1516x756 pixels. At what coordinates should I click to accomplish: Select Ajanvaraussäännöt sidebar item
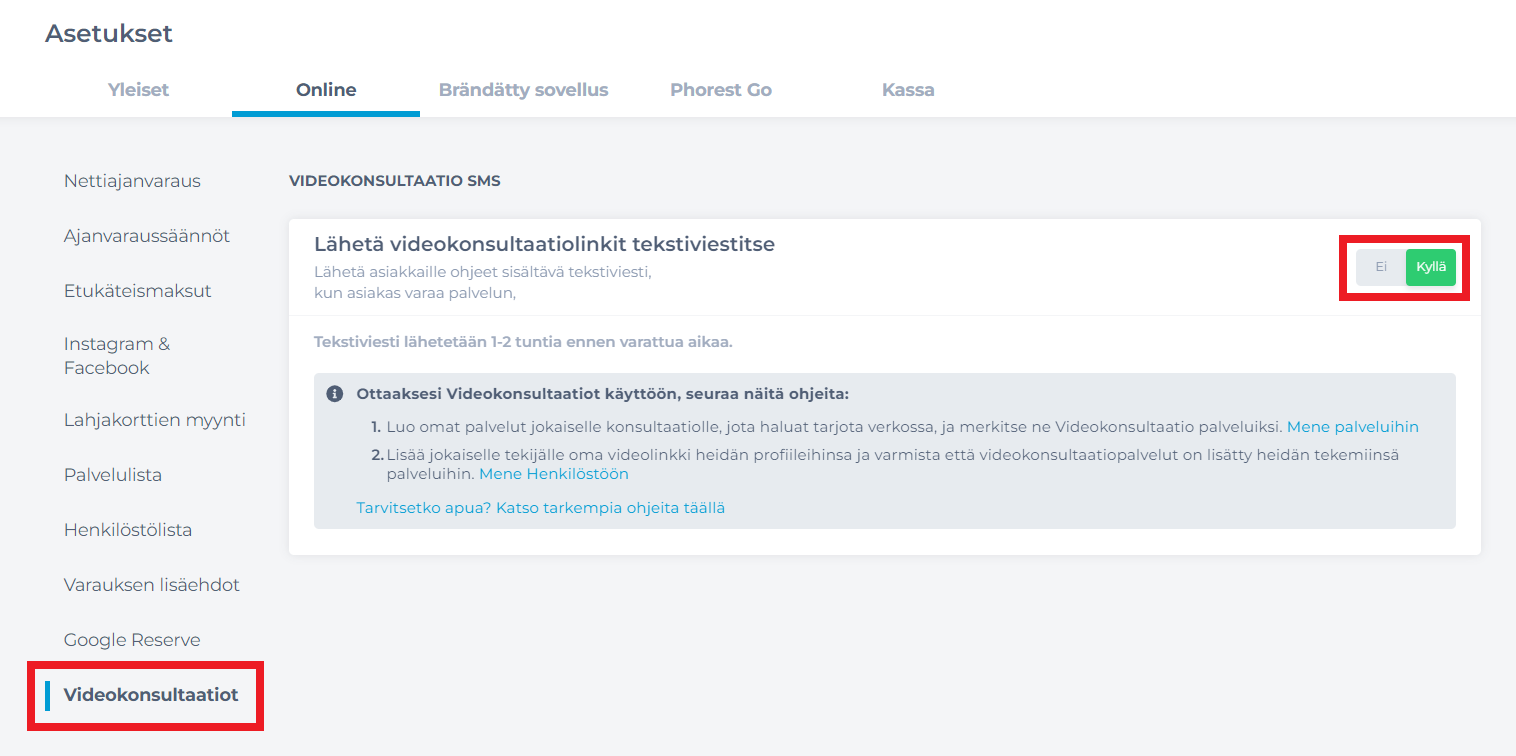click(147, 236)
